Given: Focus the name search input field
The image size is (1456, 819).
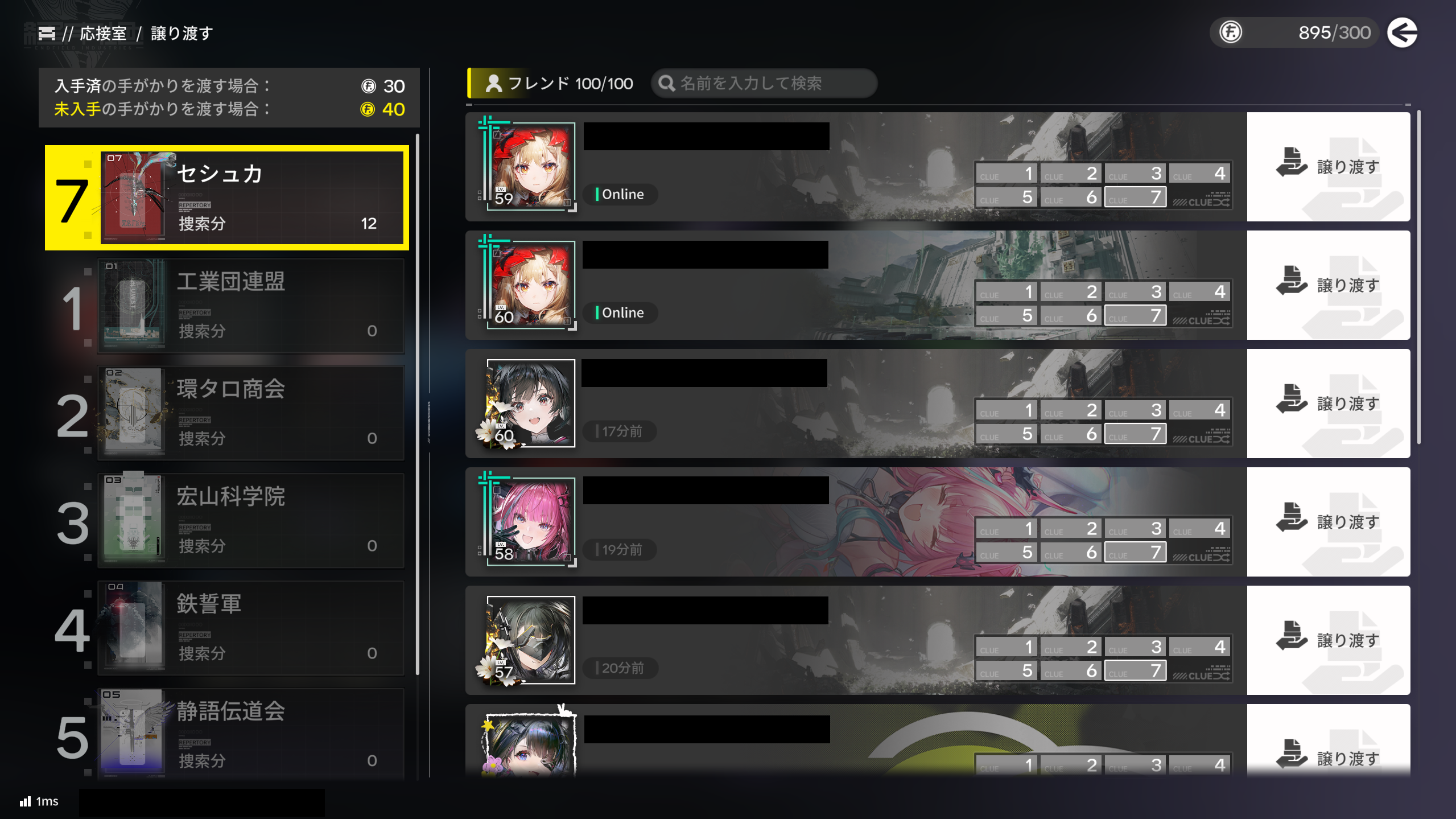Looking at the screenshot, I should coord(764,84).
